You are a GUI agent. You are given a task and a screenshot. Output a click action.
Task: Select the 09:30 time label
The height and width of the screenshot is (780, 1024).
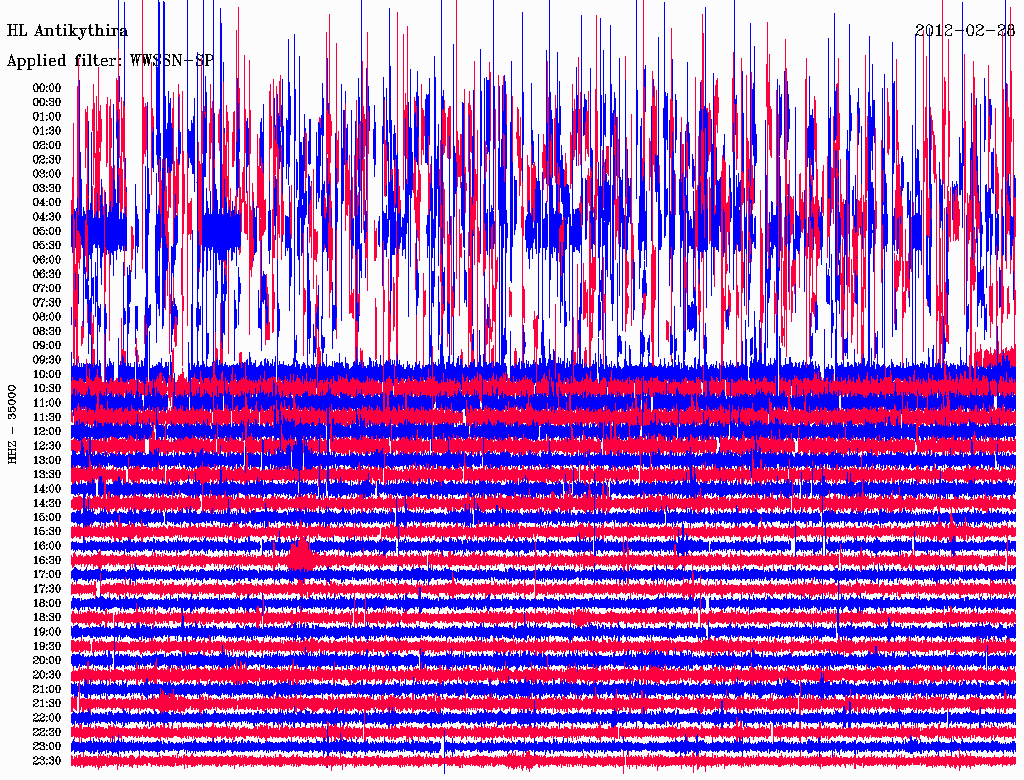click(x=47, y=360)
